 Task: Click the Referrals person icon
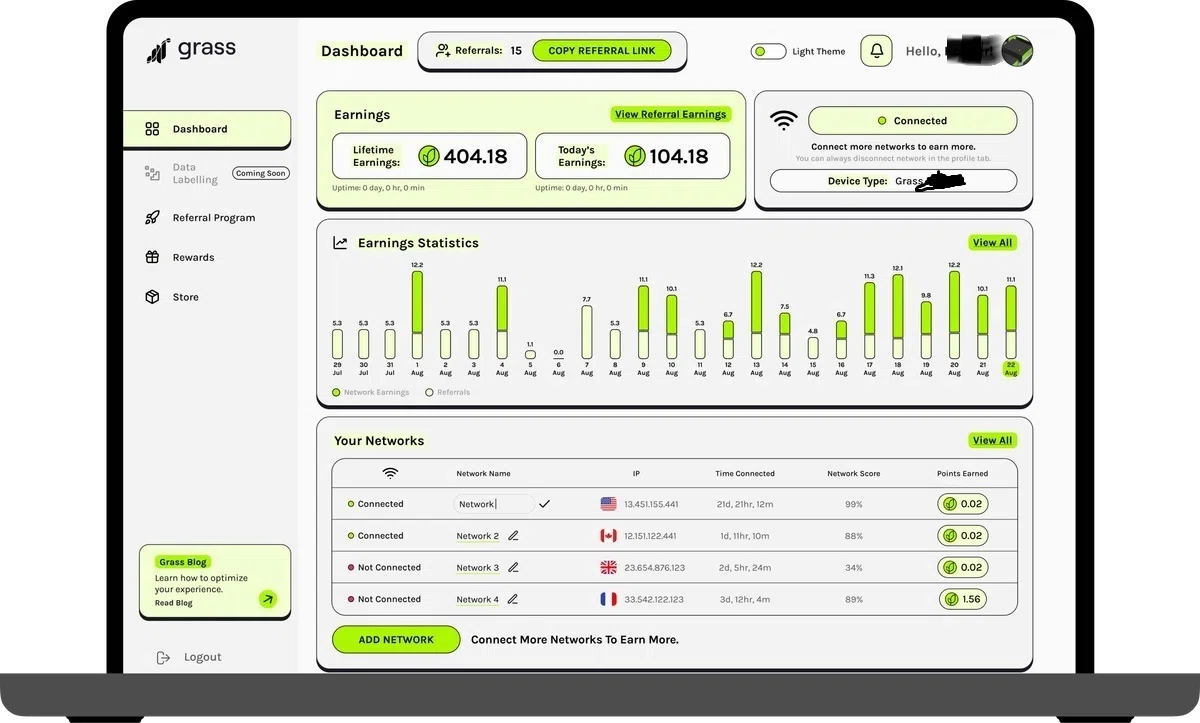[x=443, y=51]
